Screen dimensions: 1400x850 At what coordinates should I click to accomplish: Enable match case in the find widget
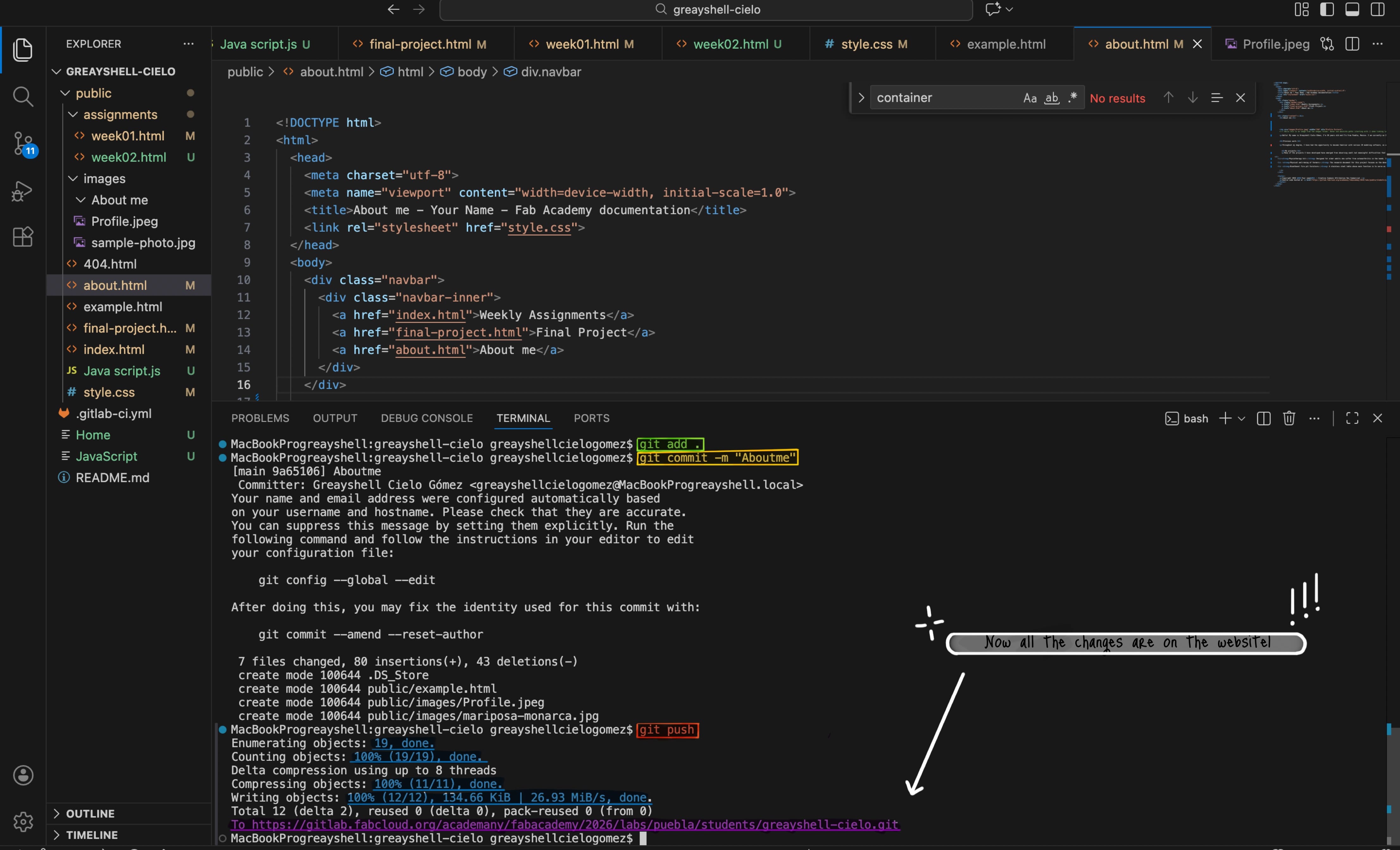pyautogui.click(x=1030, y=98)
